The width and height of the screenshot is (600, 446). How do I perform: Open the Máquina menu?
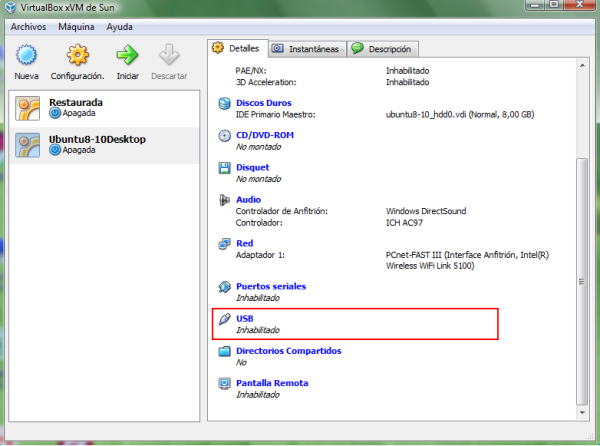[x=76, y=26]
